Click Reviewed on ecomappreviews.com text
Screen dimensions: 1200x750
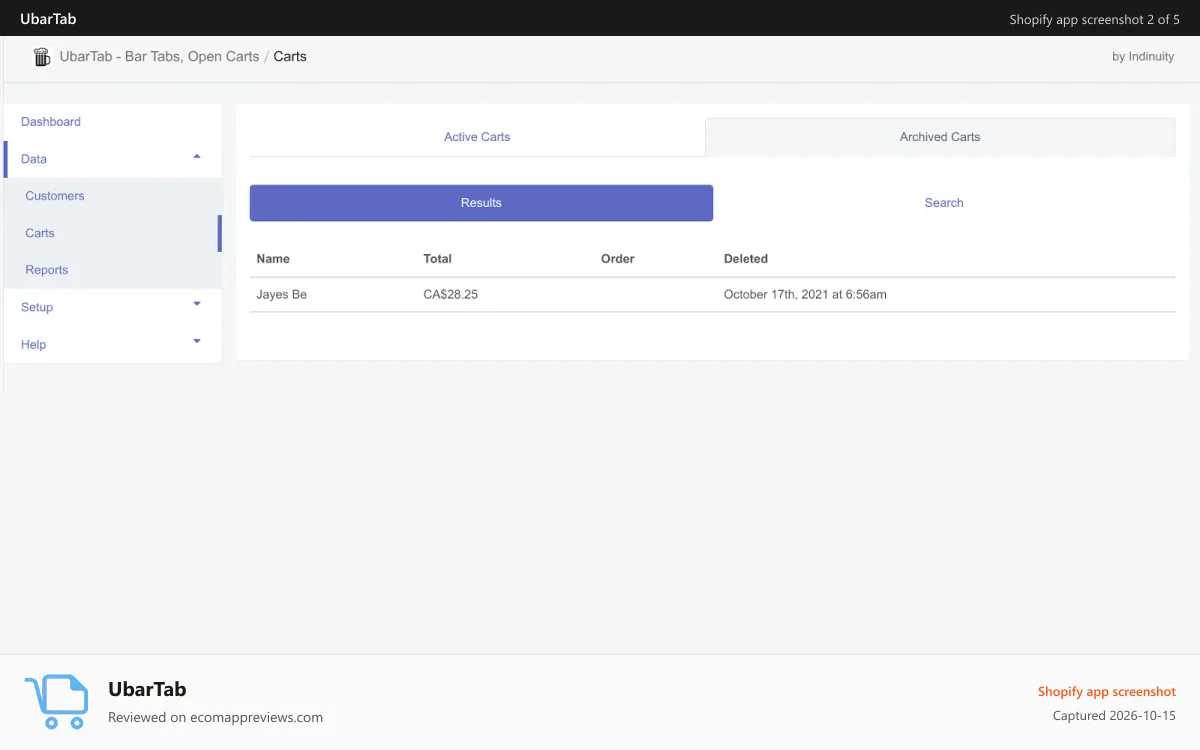tap(215, 717)
